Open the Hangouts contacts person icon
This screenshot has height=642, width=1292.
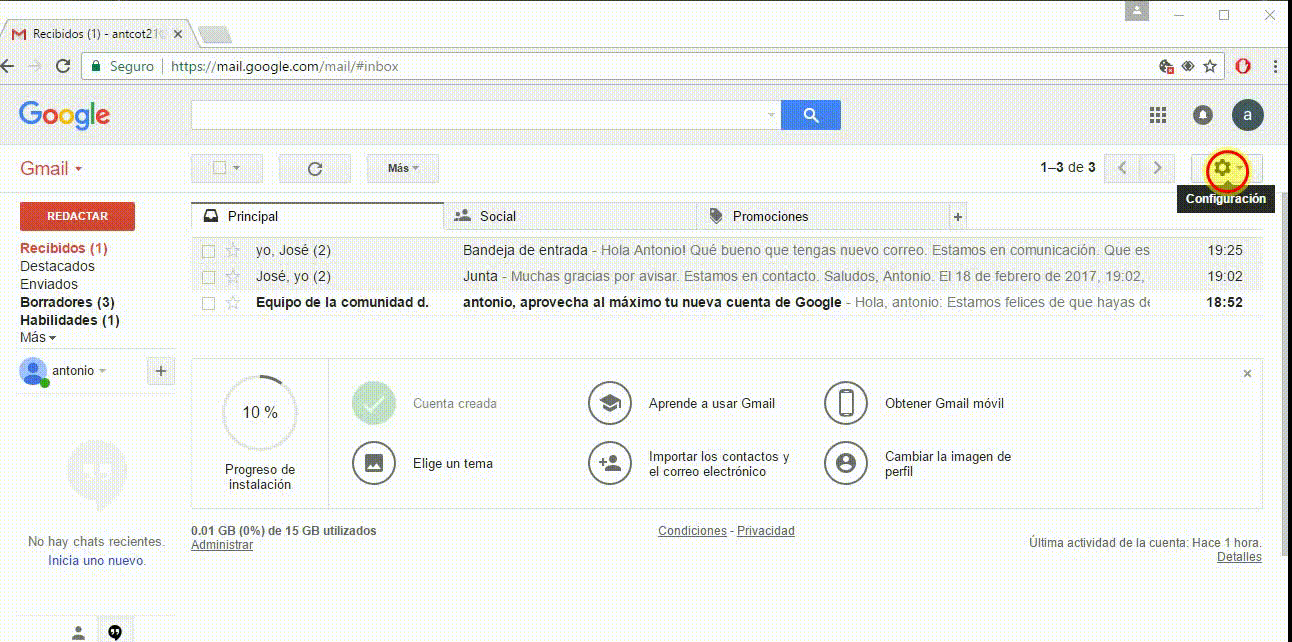(x=78, y=632)
